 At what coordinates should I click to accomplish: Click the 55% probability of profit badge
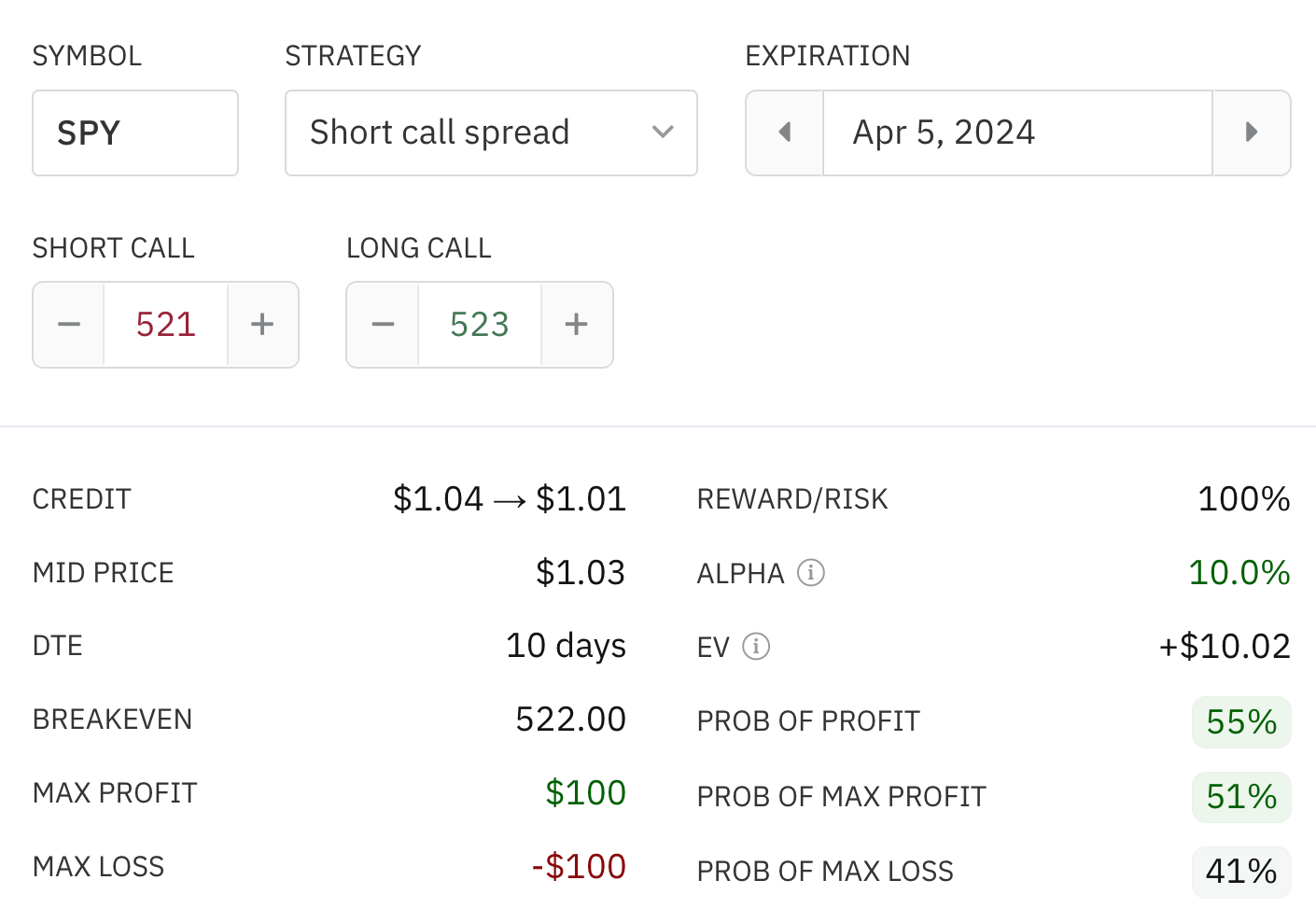click(x=1241, y=722)
